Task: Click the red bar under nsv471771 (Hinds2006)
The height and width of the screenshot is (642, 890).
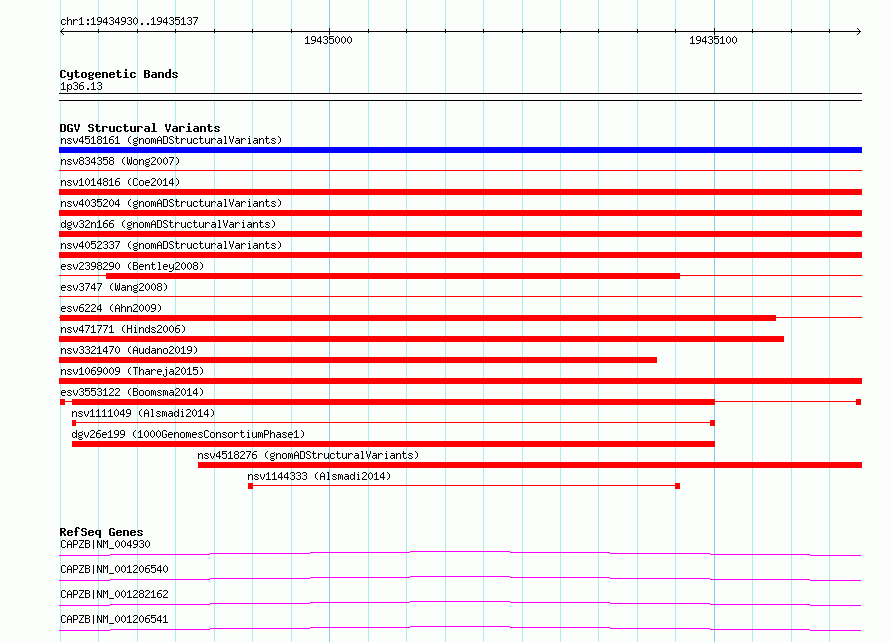Action: [x=422, y=339]
